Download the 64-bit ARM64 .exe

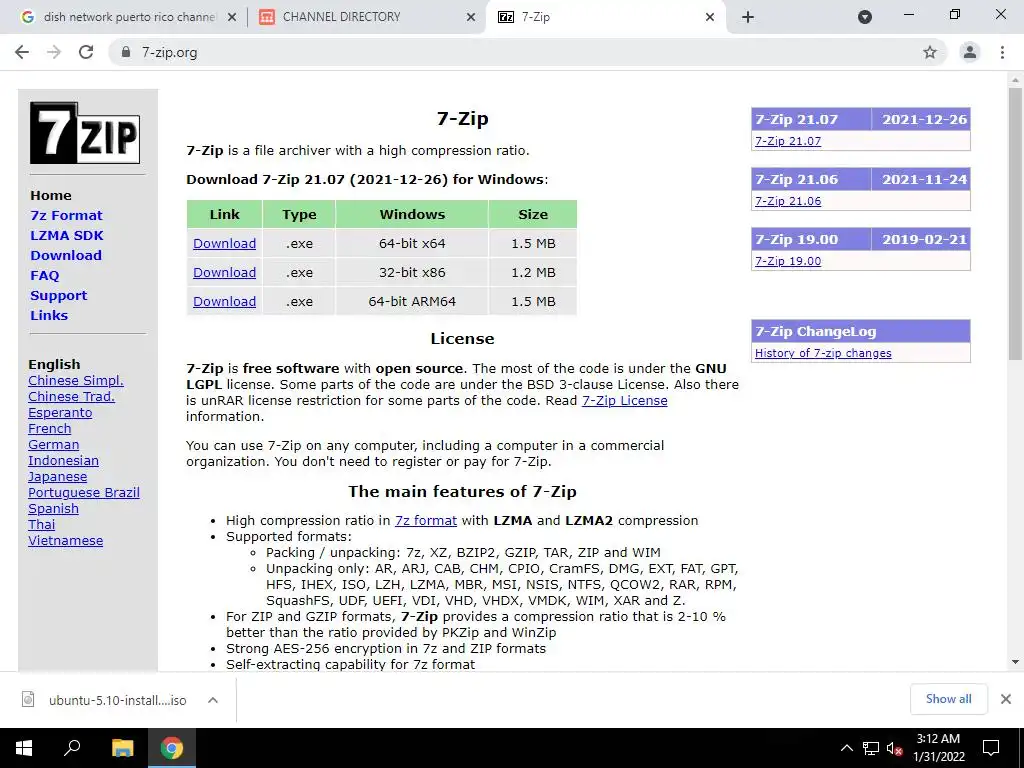[224, 302]
